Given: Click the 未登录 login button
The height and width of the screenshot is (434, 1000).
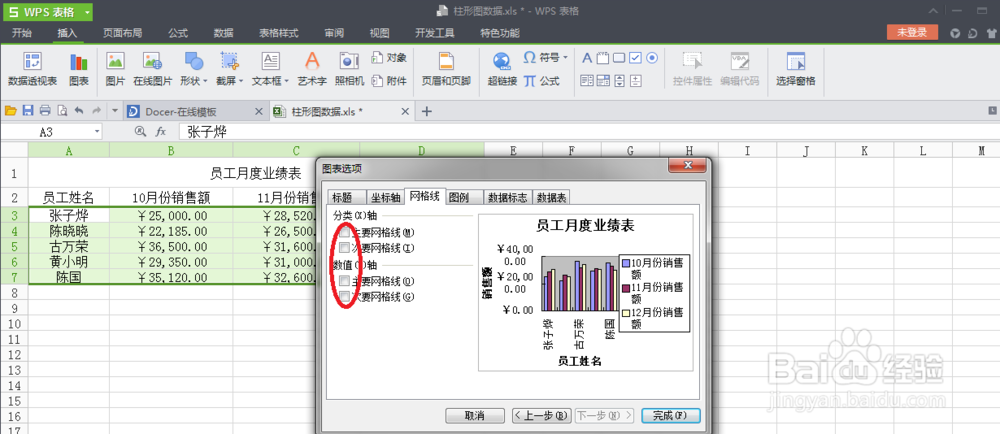Looking at the screenshot, I should point(912,33).
